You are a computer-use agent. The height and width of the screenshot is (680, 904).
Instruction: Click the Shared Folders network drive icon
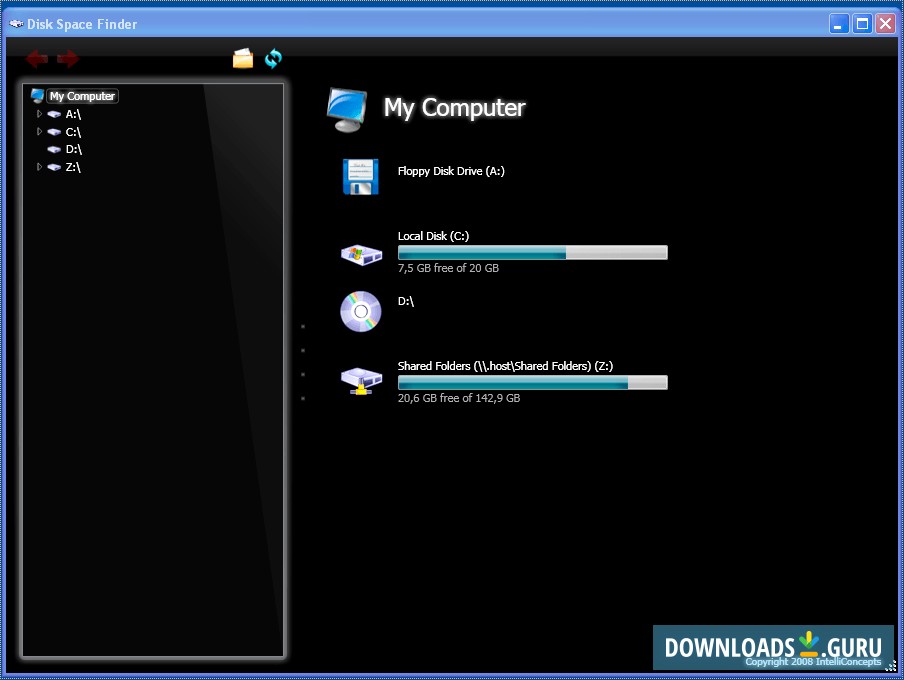pos(361,381)
